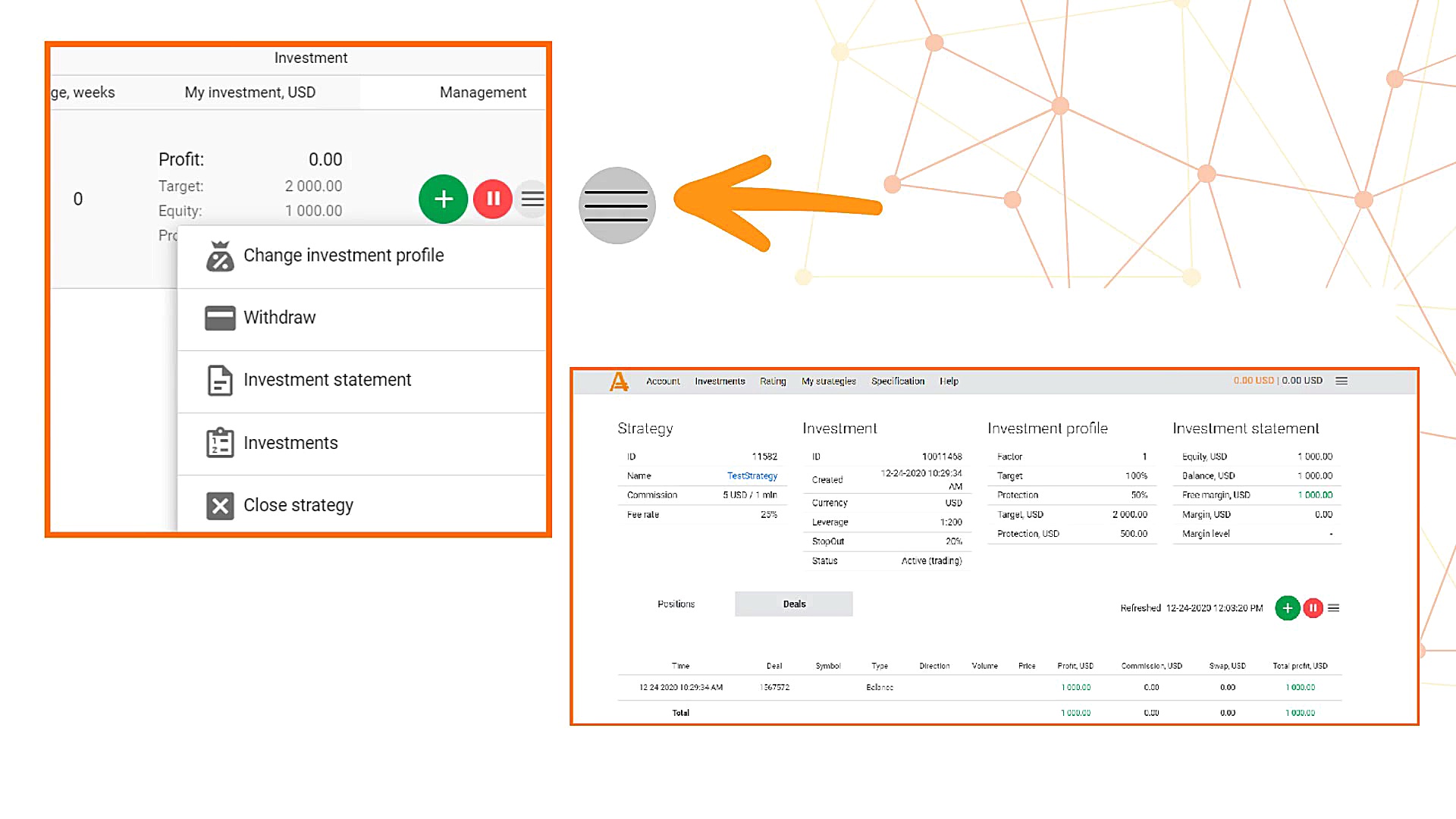Go to the Rating page
The height and width of the screenshot is (819, 1456).
(x=773, y=381)
